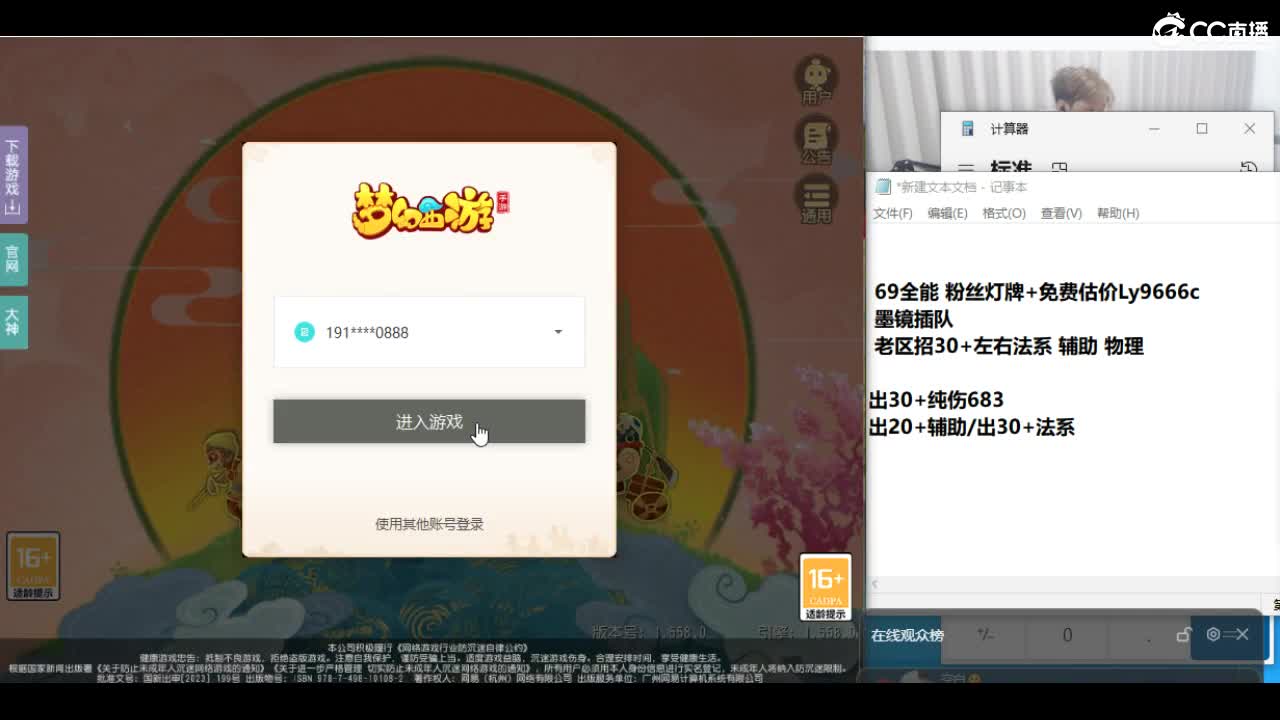Open the 通用 general settings icon
Screen dimensions: 1280x720
pos(817,199)
